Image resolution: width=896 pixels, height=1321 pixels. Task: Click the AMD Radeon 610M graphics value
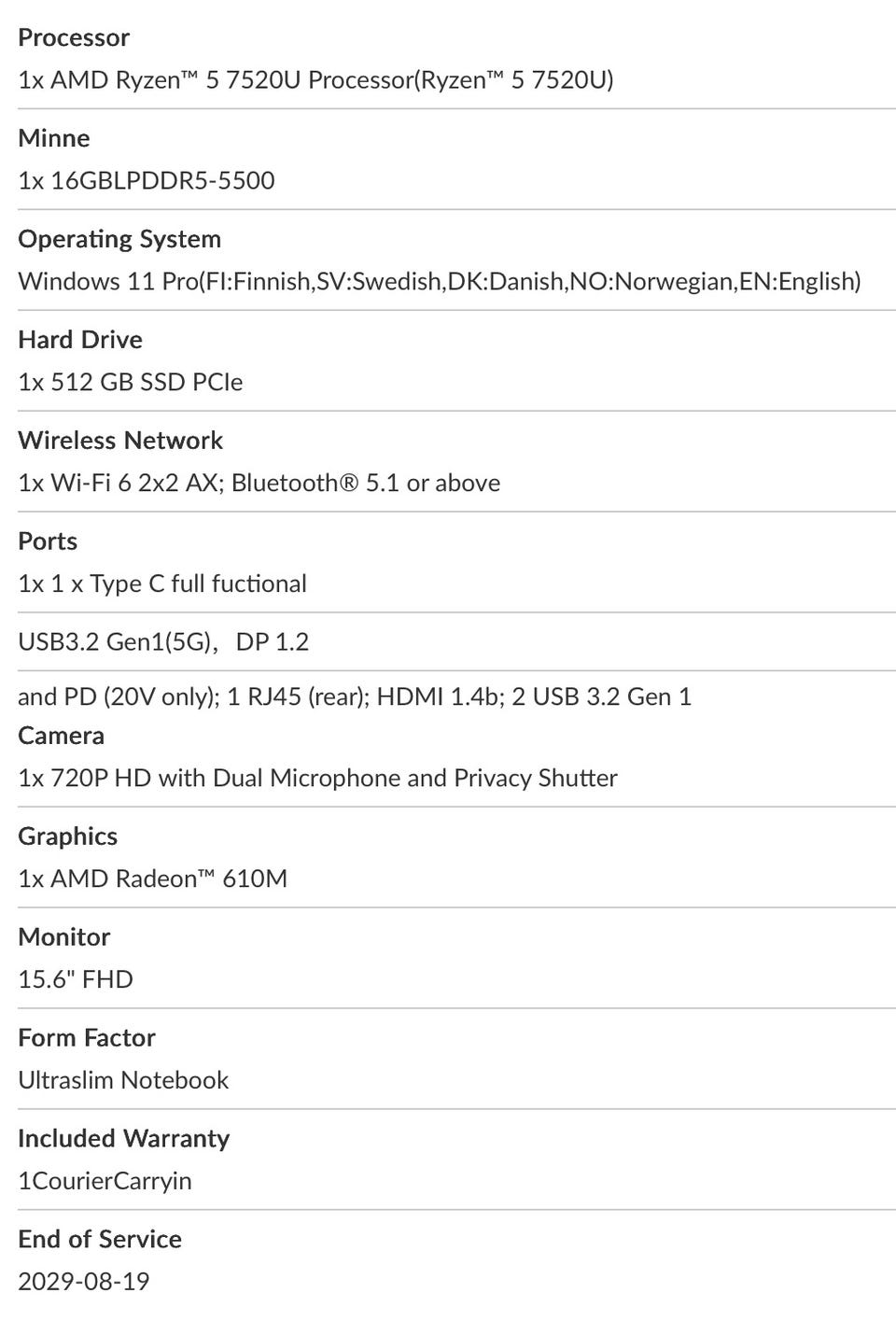tap(153, 878)
